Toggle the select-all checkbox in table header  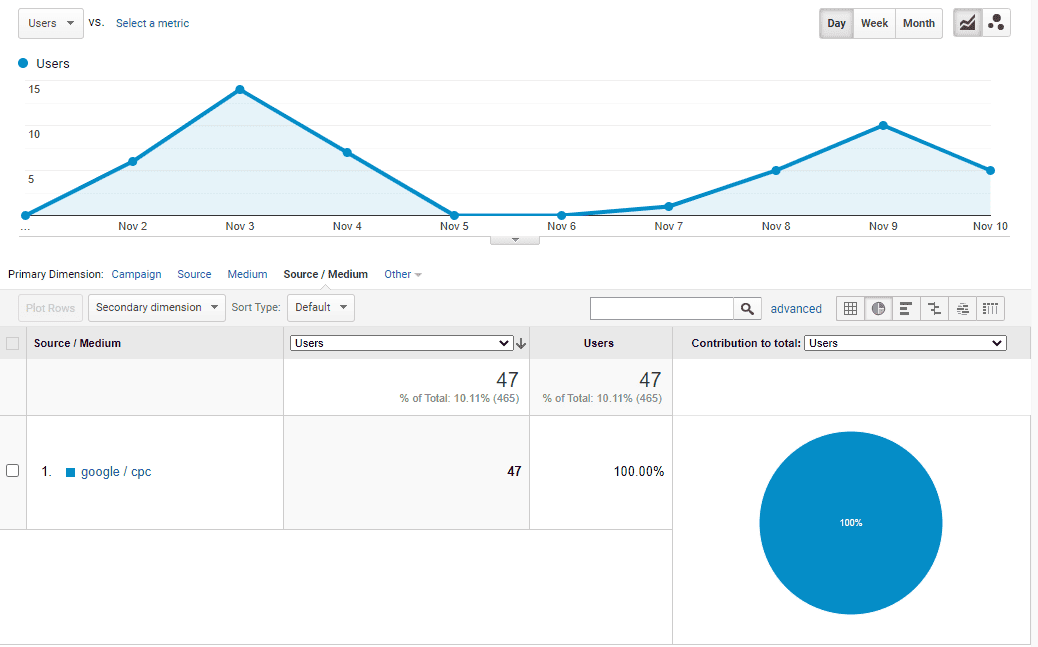13,344
